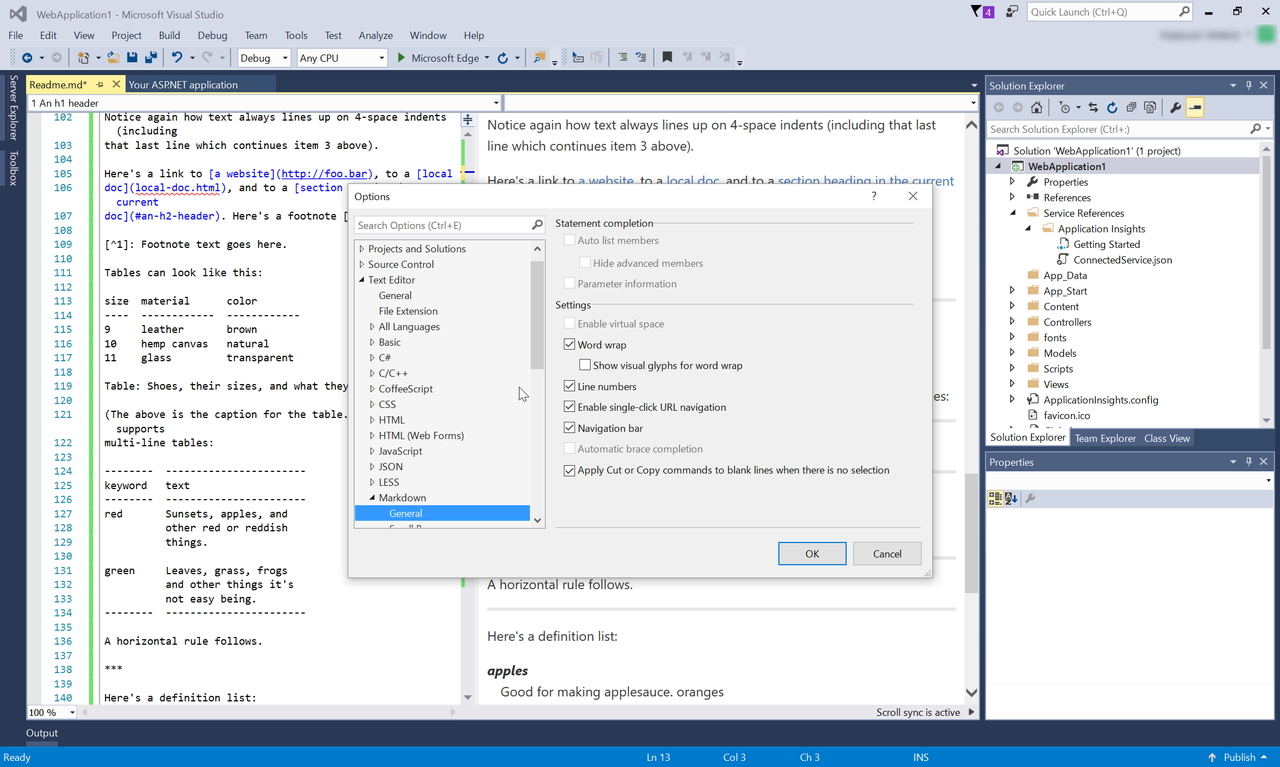
Task: Open the Tools menu
Action: tap(296, 35)
